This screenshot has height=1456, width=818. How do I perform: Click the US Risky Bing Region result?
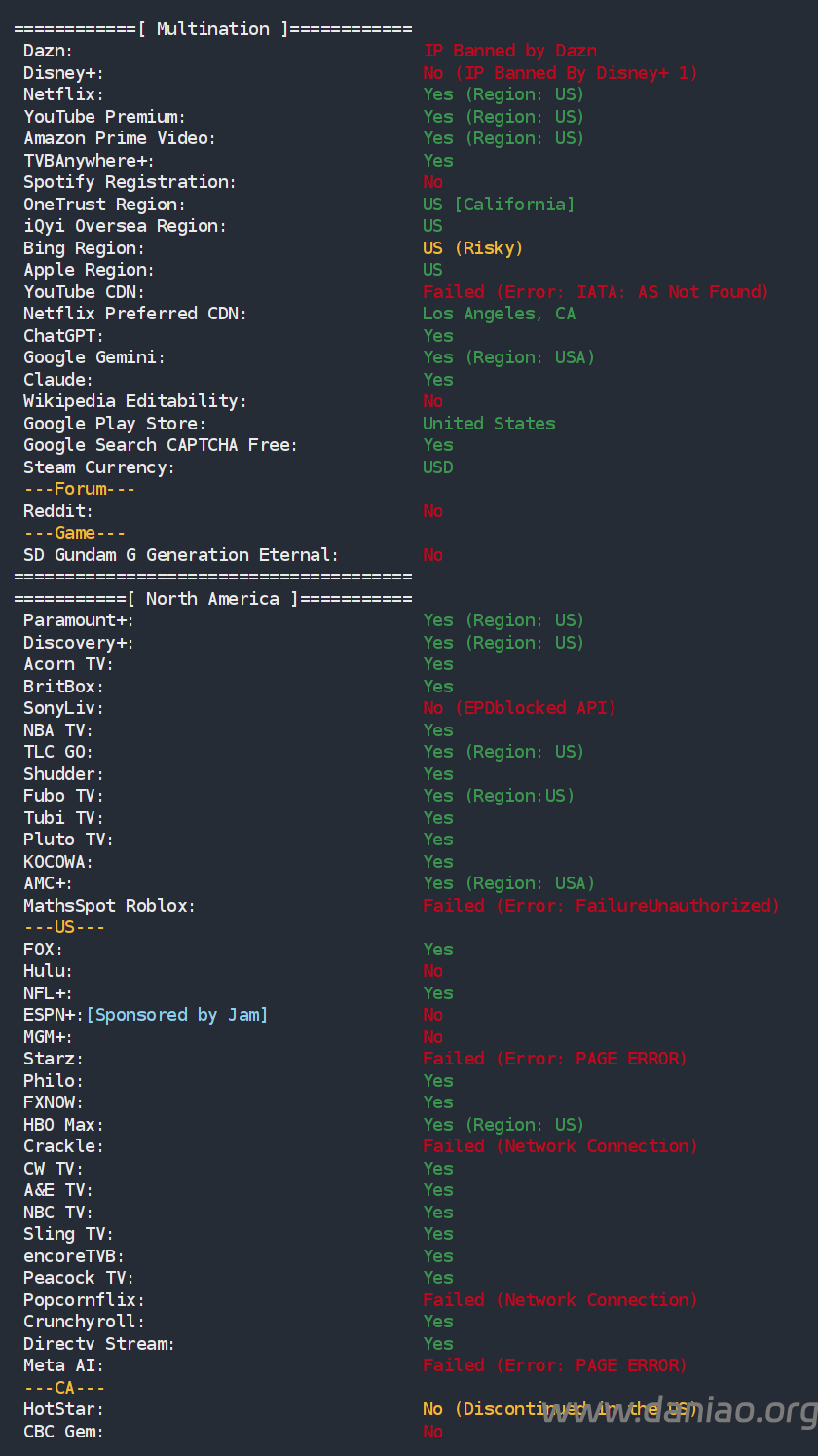472,248
